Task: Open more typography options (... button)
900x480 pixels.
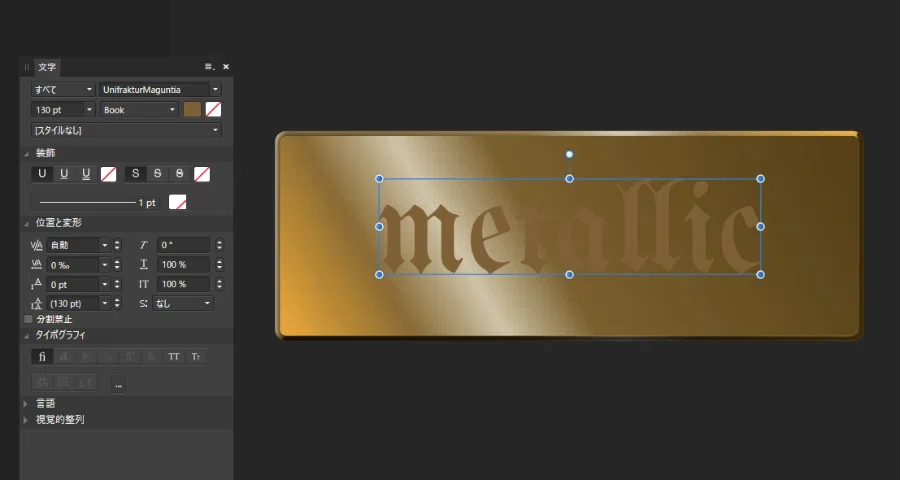Action: 118,384
